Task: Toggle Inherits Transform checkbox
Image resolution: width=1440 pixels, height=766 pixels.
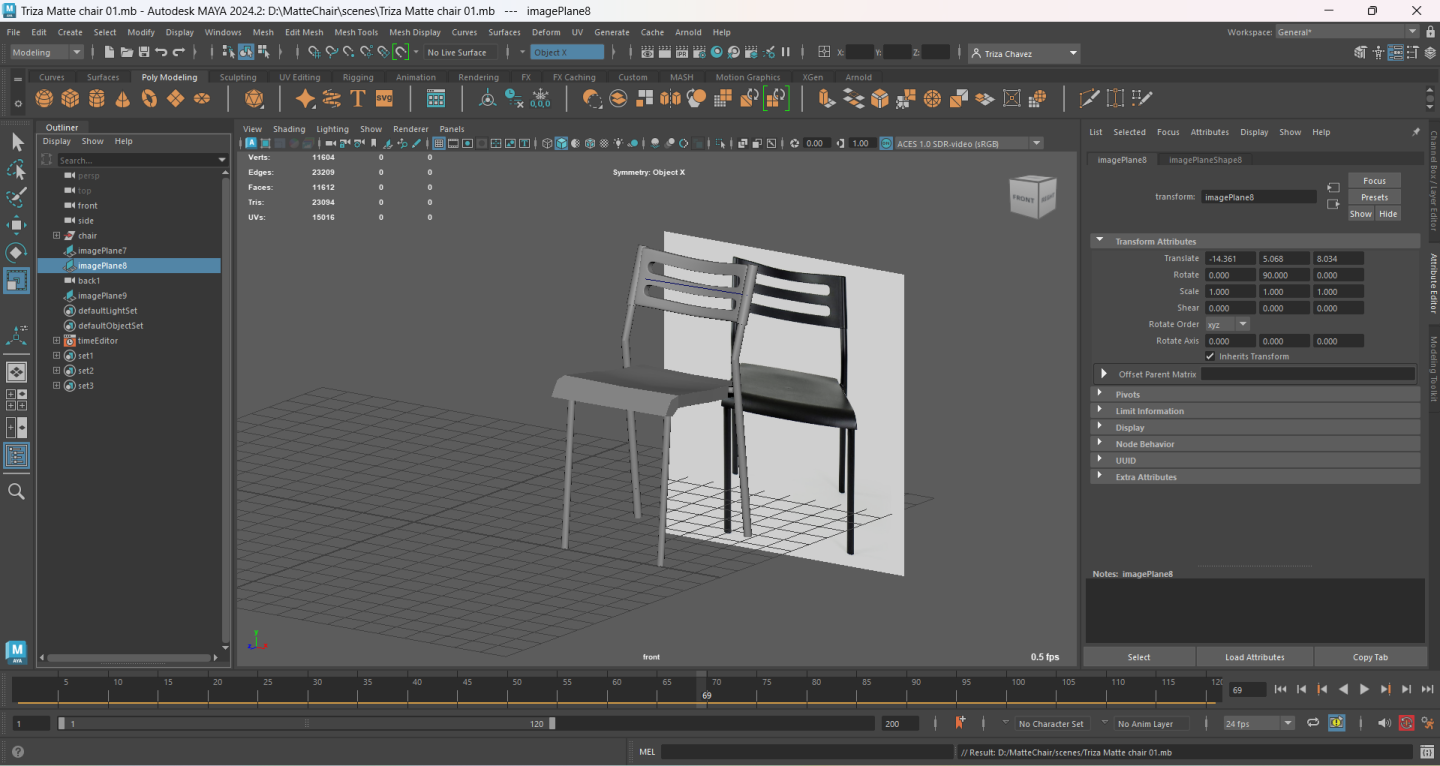Action: [1210, 356]
